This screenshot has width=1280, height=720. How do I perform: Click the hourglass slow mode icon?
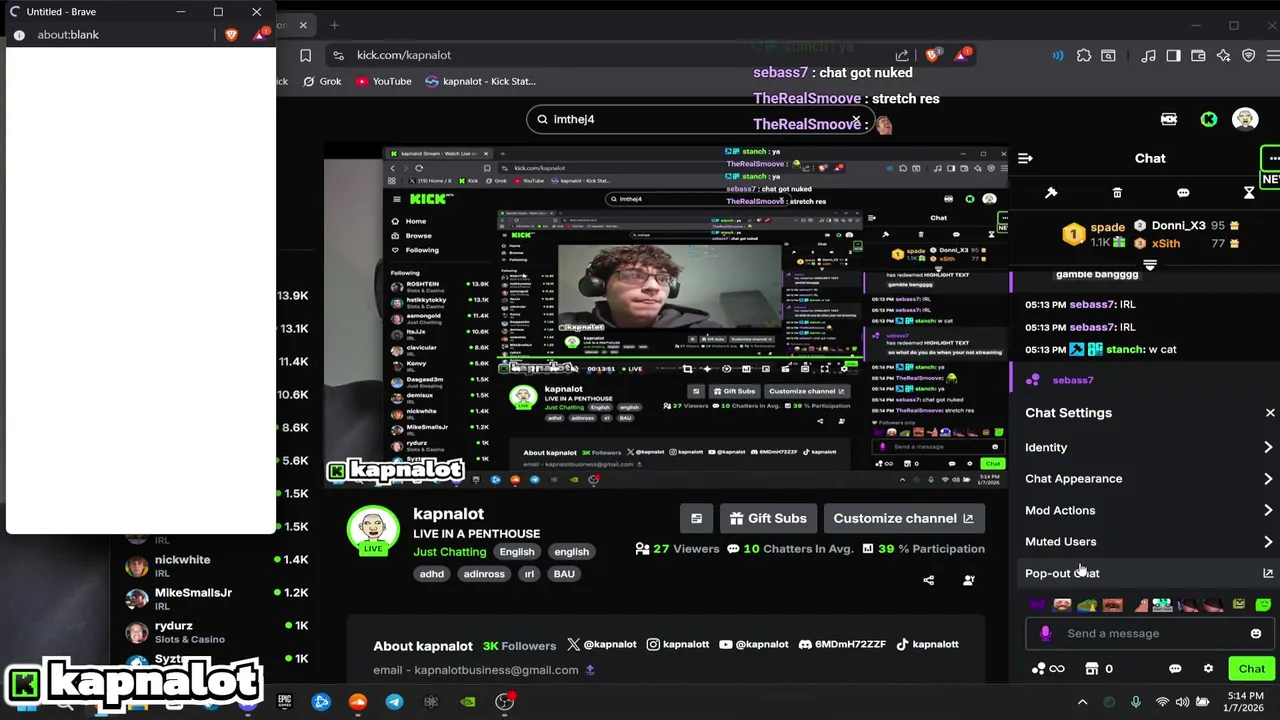click(x=1249, y=192)
